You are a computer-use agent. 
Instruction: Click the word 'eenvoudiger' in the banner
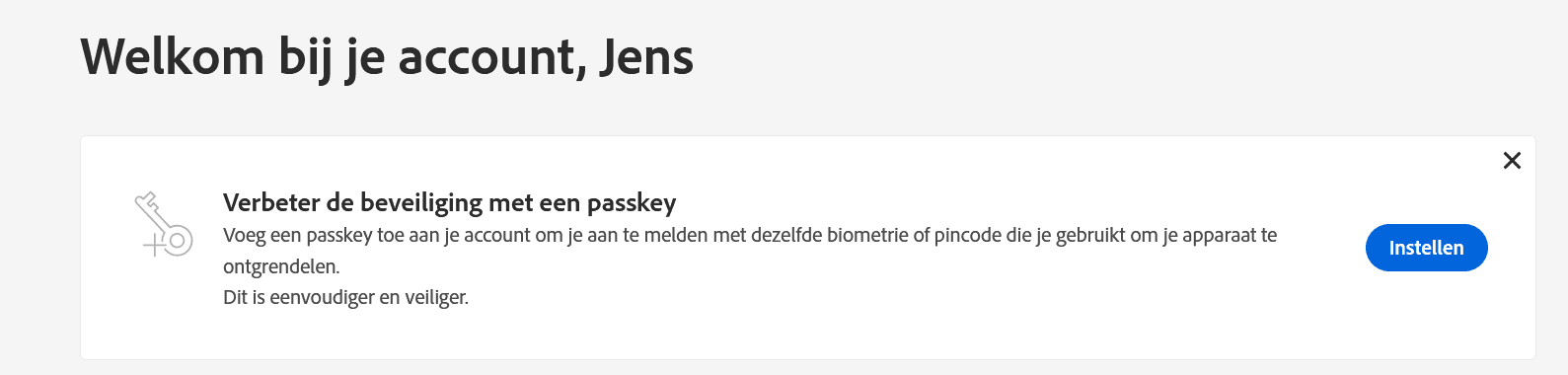point(323,297)
